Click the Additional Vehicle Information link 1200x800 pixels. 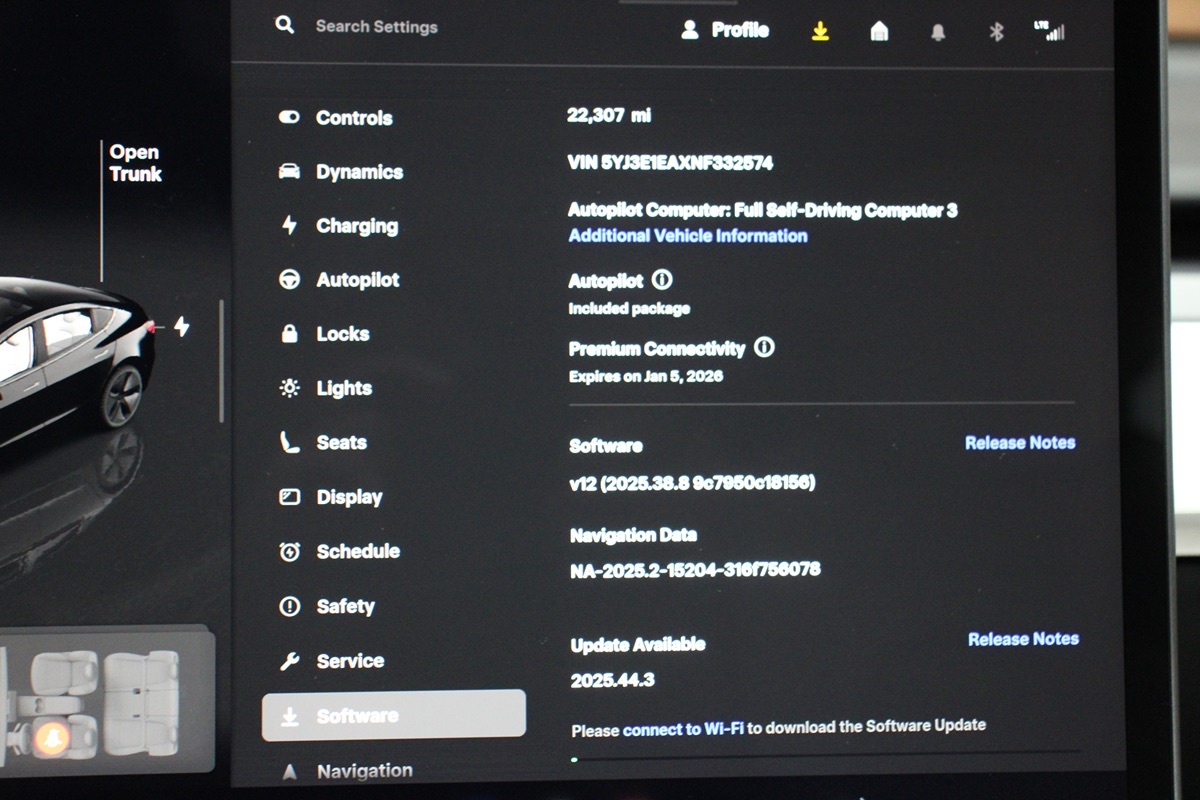(x=688, y=236)
